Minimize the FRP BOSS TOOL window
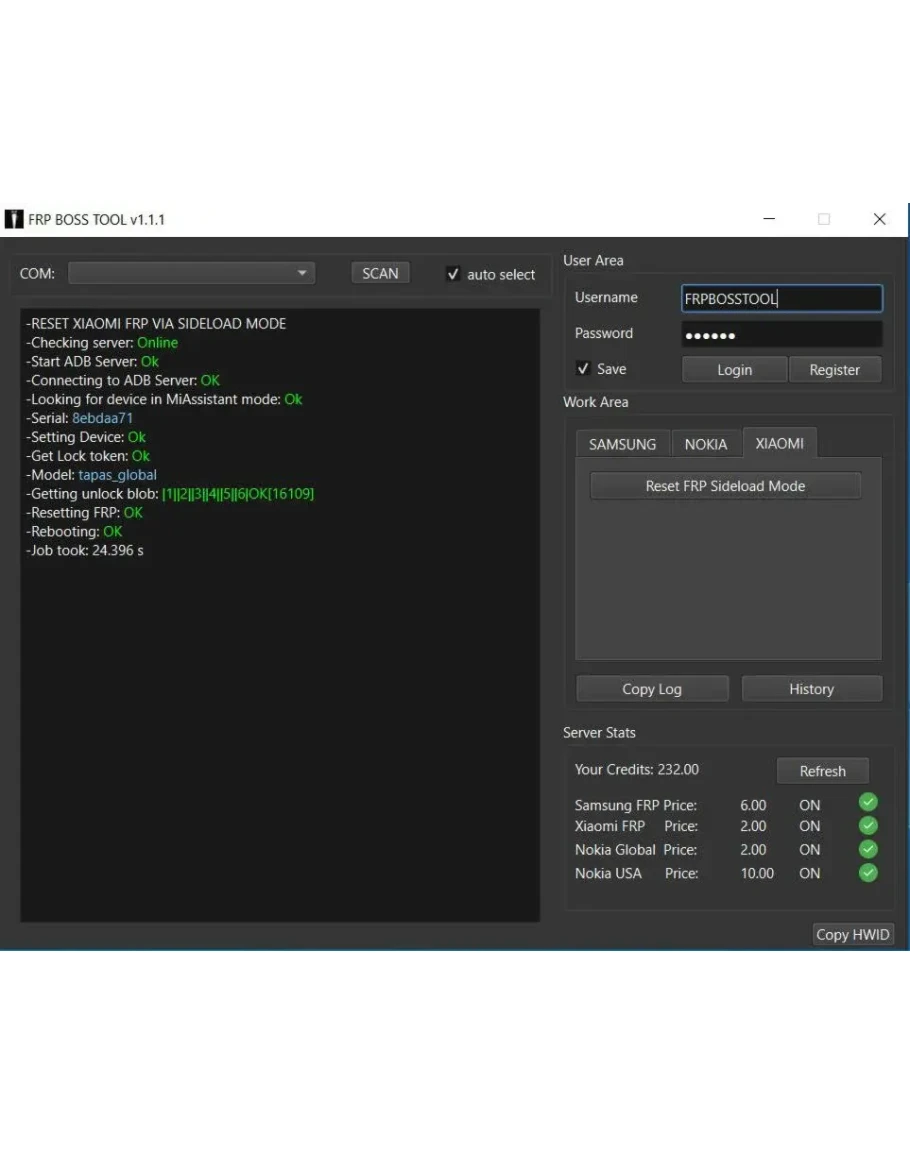 (769, 219)
